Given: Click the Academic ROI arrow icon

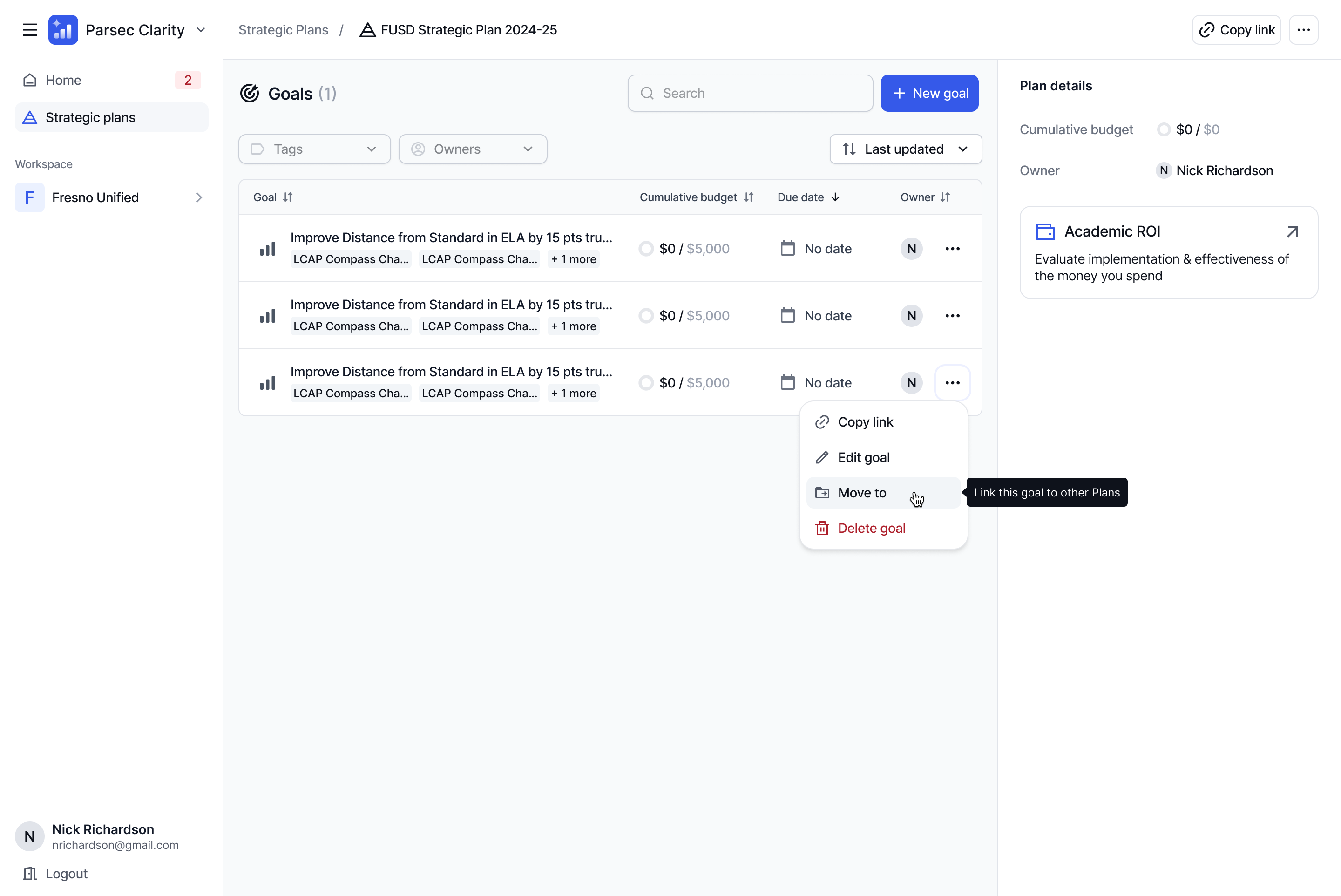Looking at the screenshot, I should click(1292, 231).
